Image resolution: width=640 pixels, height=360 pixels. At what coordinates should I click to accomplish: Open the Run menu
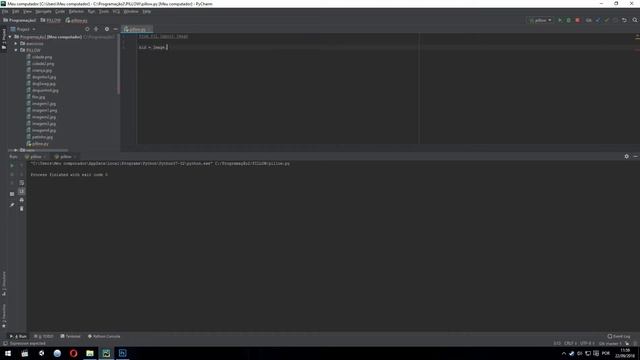click(91, 11)
